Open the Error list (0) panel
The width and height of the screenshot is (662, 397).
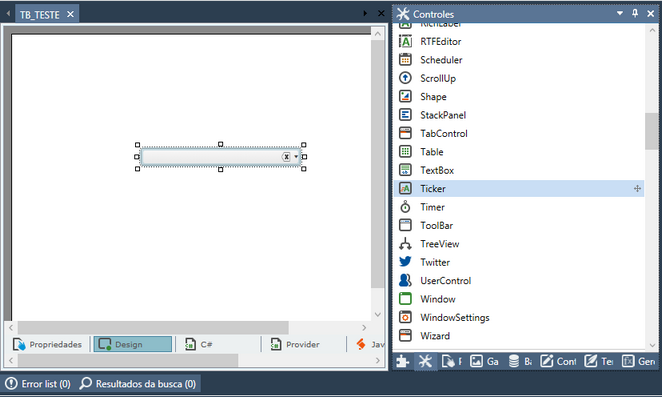38,384
